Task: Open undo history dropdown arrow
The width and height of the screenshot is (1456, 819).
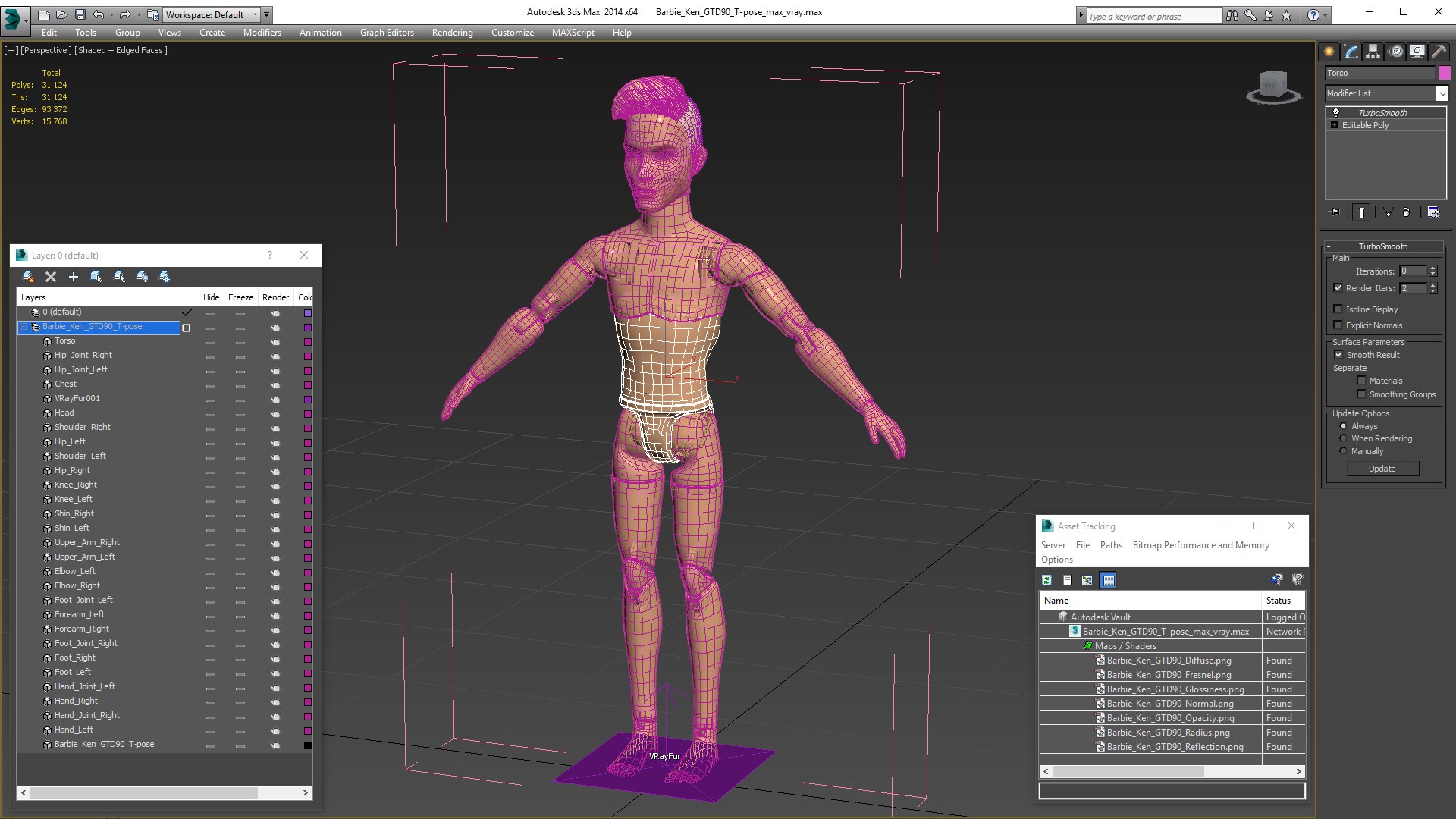Action: click(112, 14)
